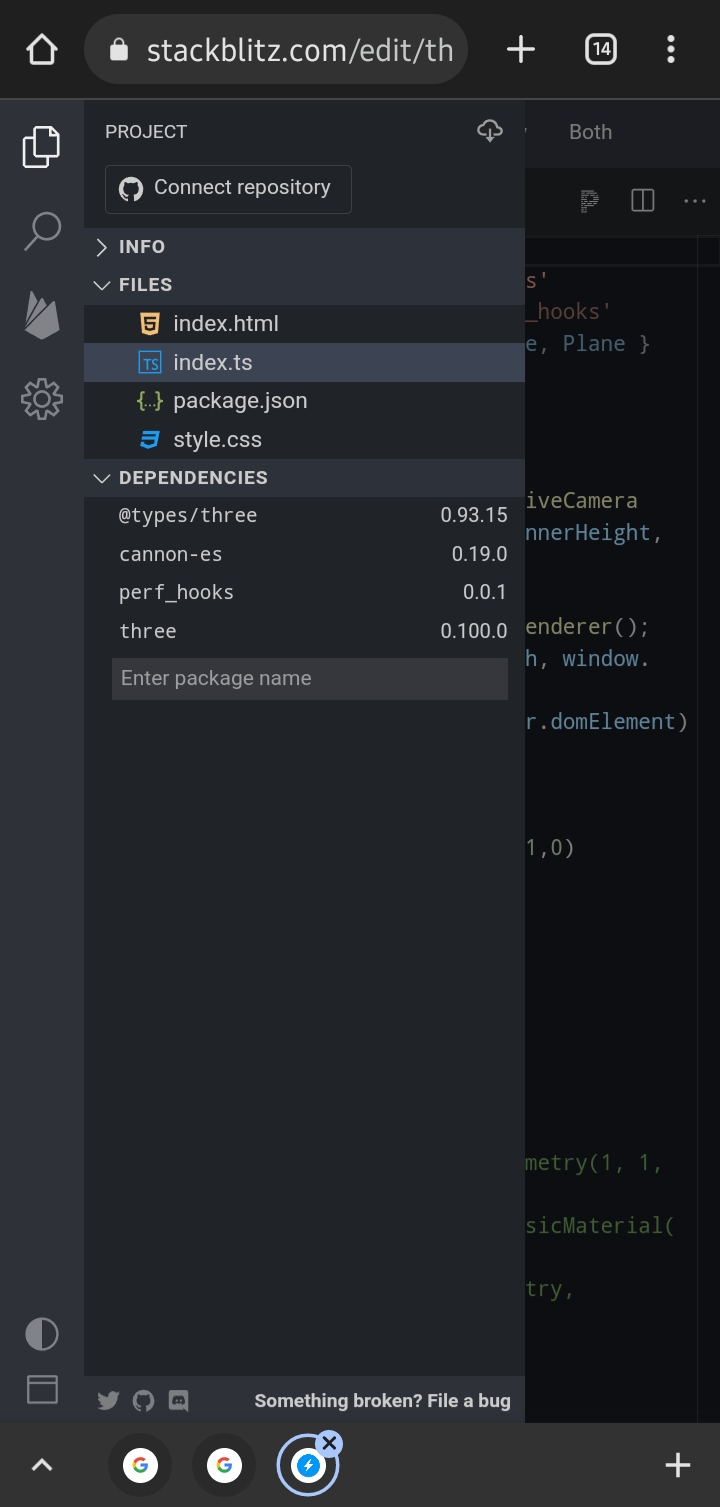Screen dimensions: 720x1507
Task: Open StackBlitz on Twitter
Action: [108, 1400]
